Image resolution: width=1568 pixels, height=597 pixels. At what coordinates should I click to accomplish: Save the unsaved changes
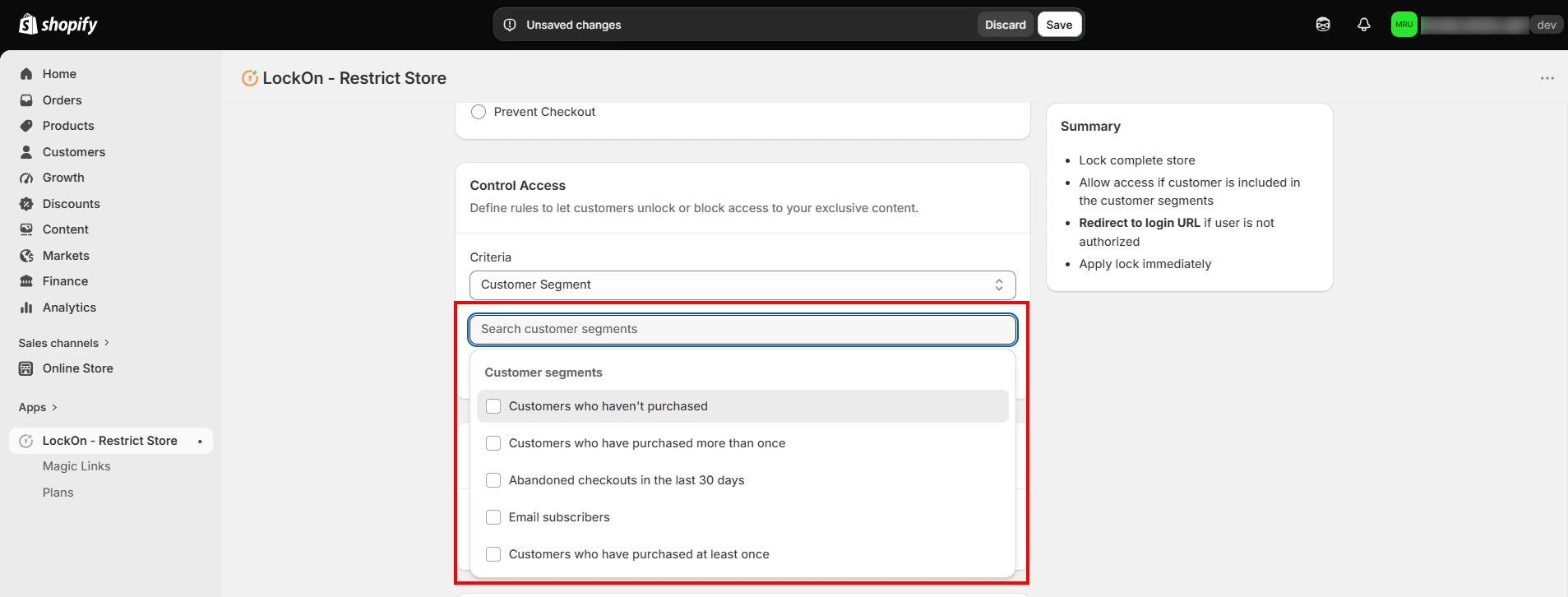tap(1059, 25)
